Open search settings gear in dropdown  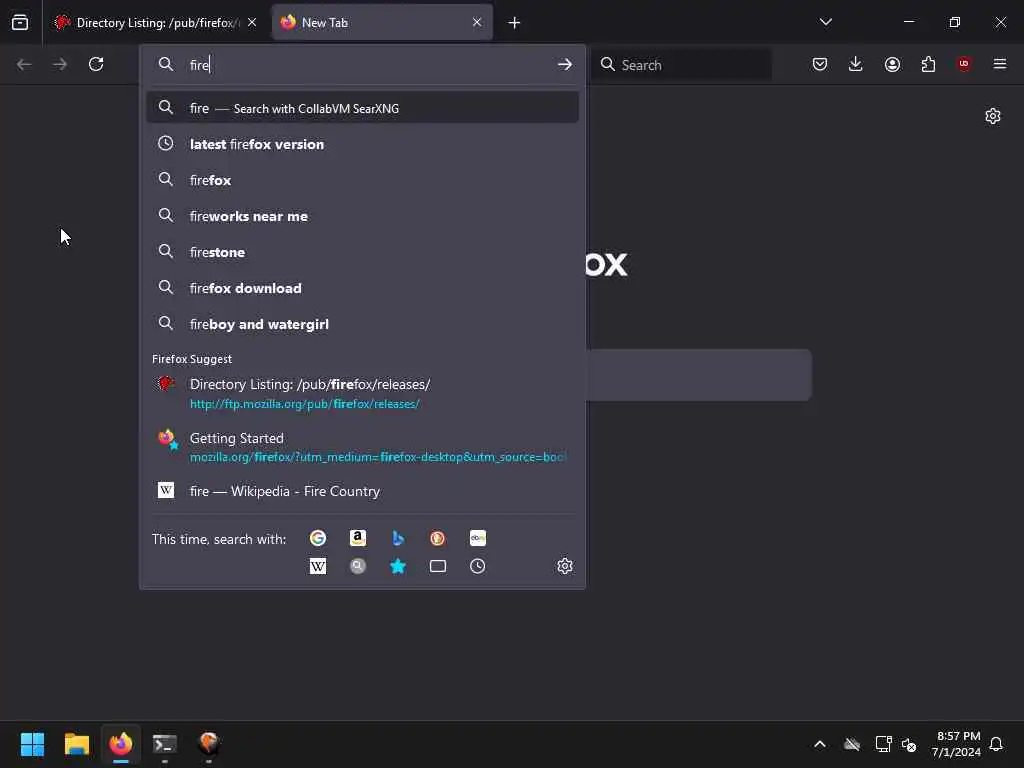(x=565, y=566)
